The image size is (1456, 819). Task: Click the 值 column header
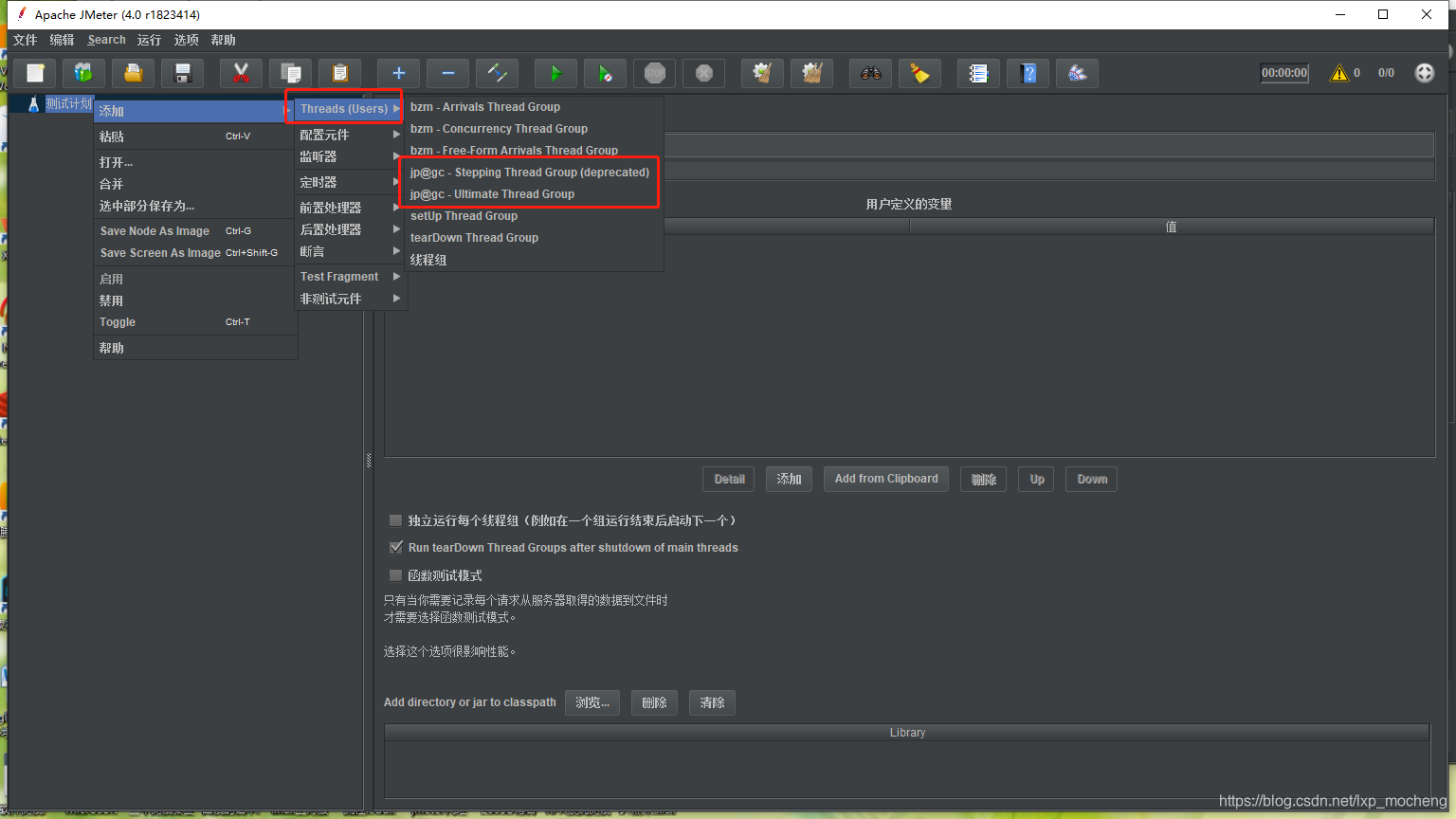point(1172,227)
